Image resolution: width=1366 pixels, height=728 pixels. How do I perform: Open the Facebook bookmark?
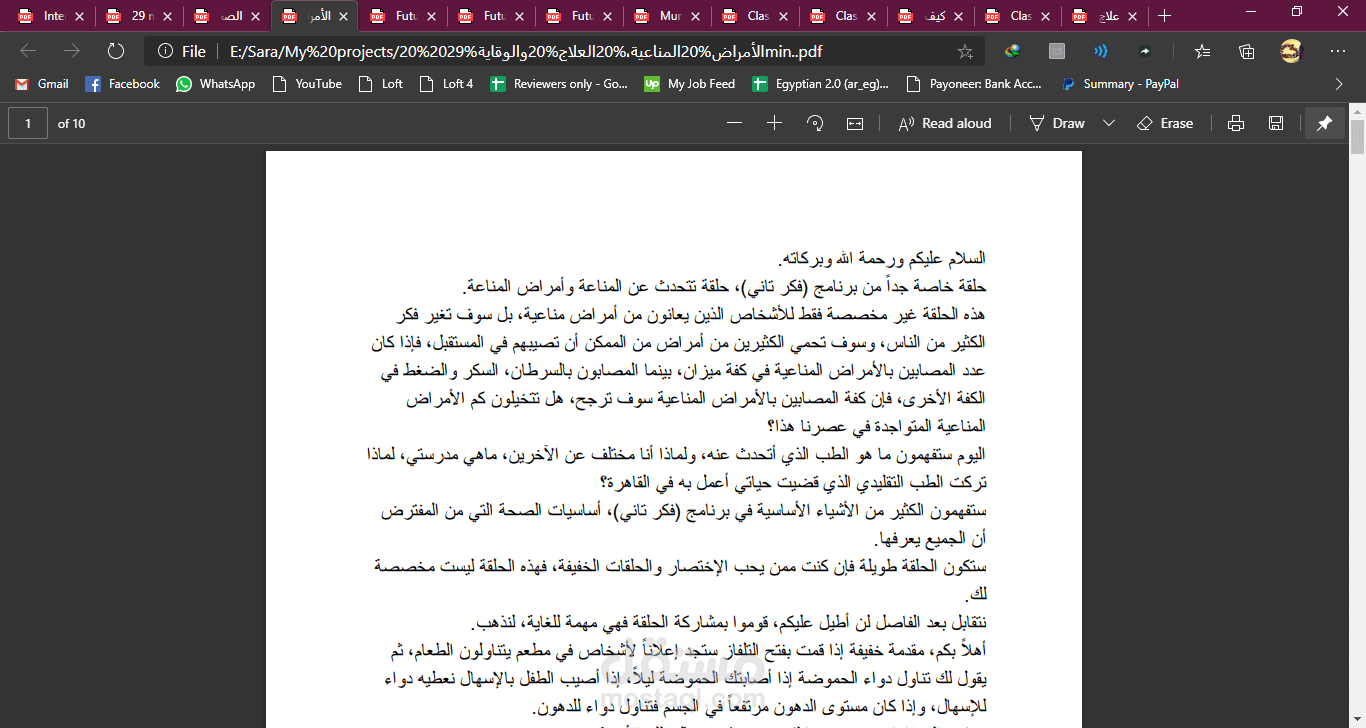pos(123,84)
